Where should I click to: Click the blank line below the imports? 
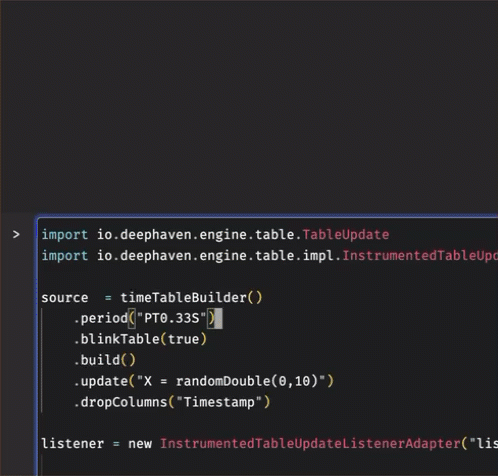(x=267, y=277)
